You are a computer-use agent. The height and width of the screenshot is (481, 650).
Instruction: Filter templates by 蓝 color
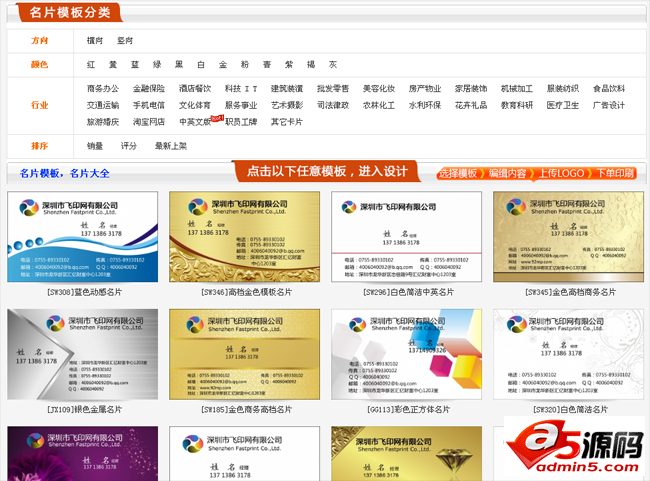(135, 65)
